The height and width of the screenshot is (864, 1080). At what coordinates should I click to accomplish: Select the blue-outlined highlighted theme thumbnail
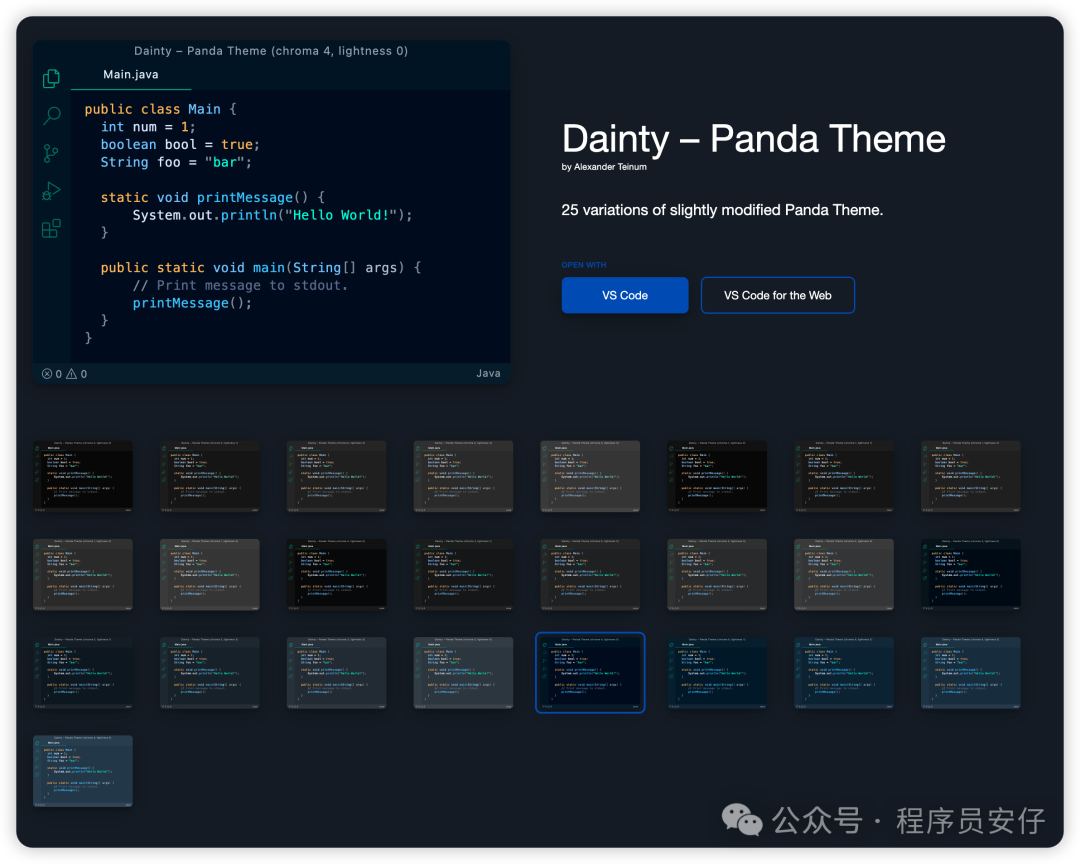[590, 673]
